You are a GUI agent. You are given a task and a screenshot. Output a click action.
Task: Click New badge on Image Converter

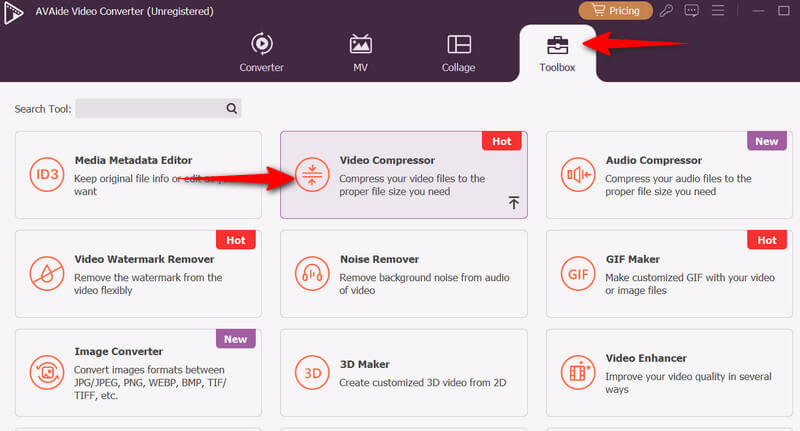coord(236,339)
